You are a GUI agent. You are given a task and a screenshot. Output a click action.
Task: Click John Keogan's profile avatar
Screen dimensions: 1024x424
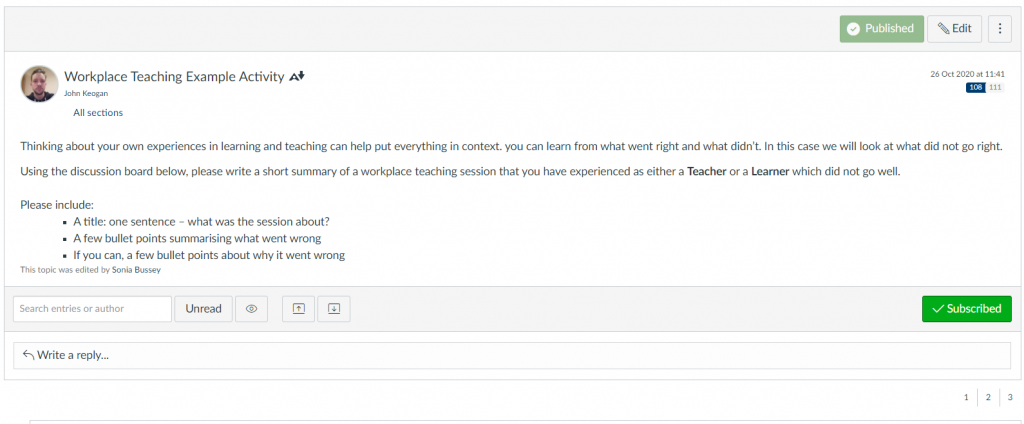[39, 84]
